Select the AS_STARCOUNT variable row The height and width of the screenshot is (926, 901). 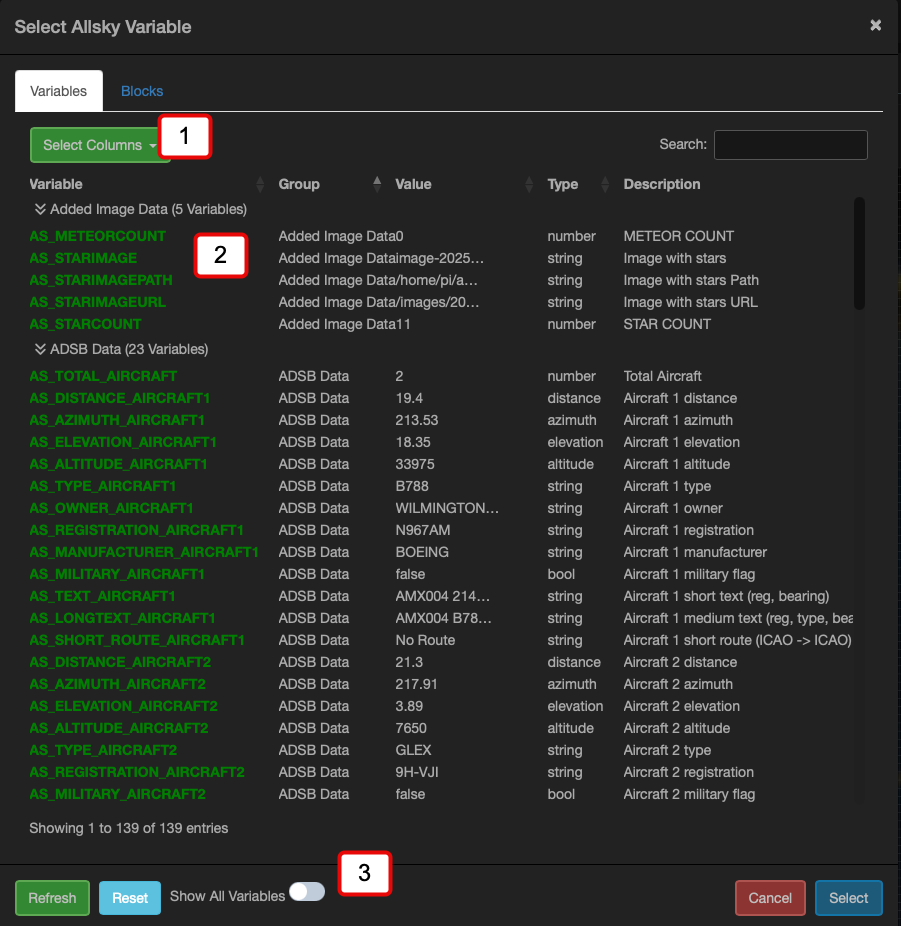click(85, 324)
